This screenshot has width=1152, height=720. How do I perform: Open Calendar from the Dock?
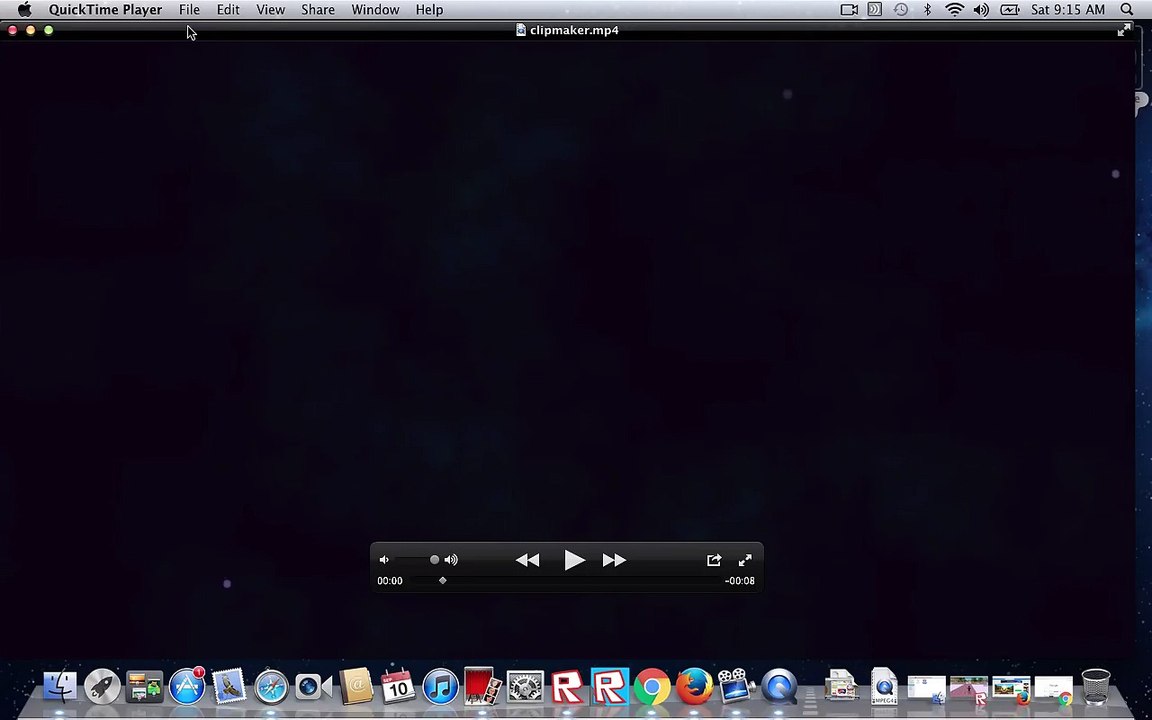[398, 687]
